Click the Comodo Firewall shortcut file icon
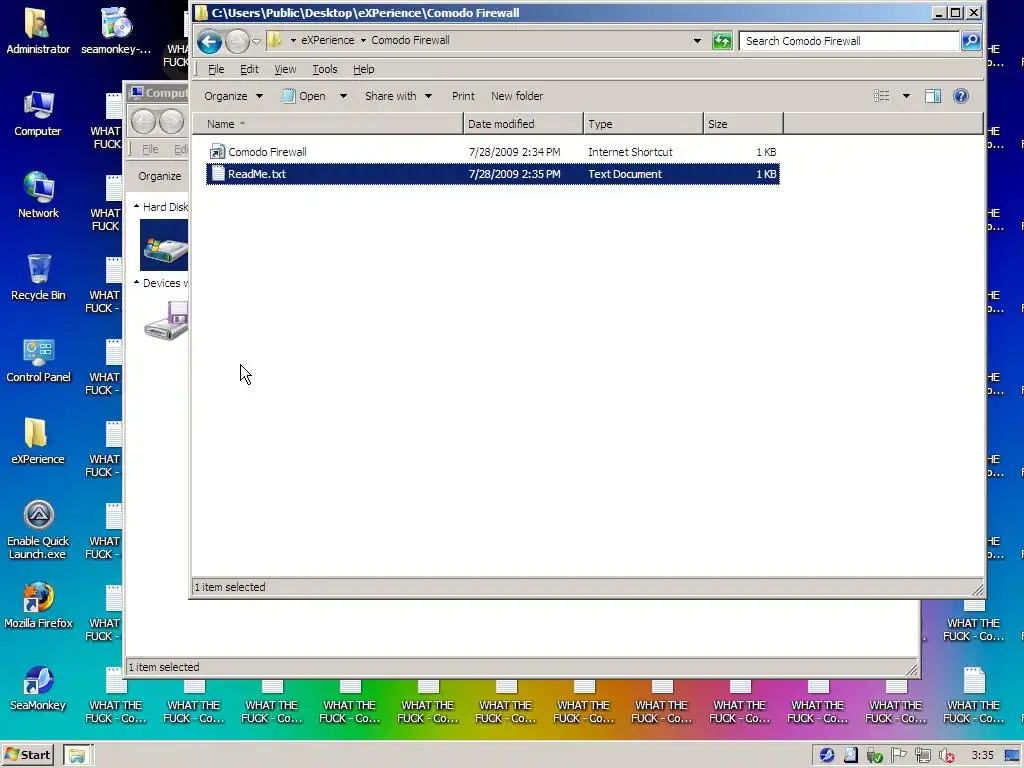This screenshot has height=768, width=1024. point(217,152)
